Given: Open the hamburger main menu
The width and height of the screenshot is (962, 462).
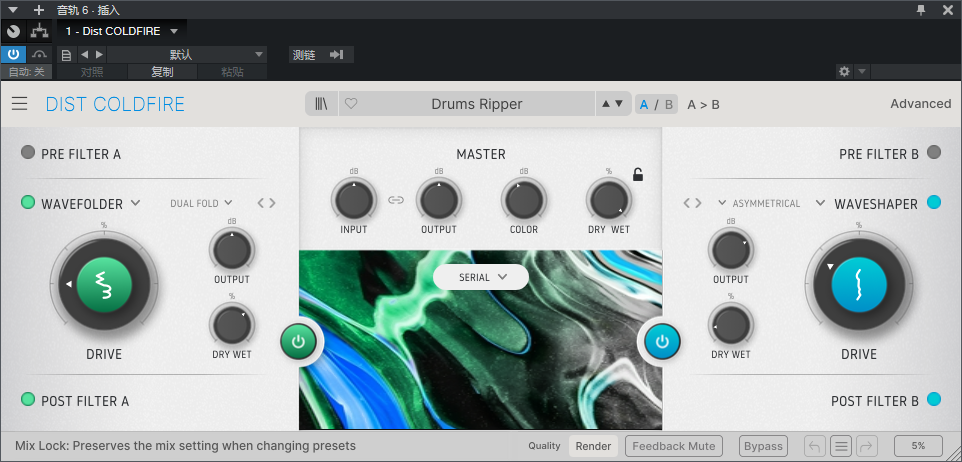Looking at the screenshot, I should (x=20, y=104).
